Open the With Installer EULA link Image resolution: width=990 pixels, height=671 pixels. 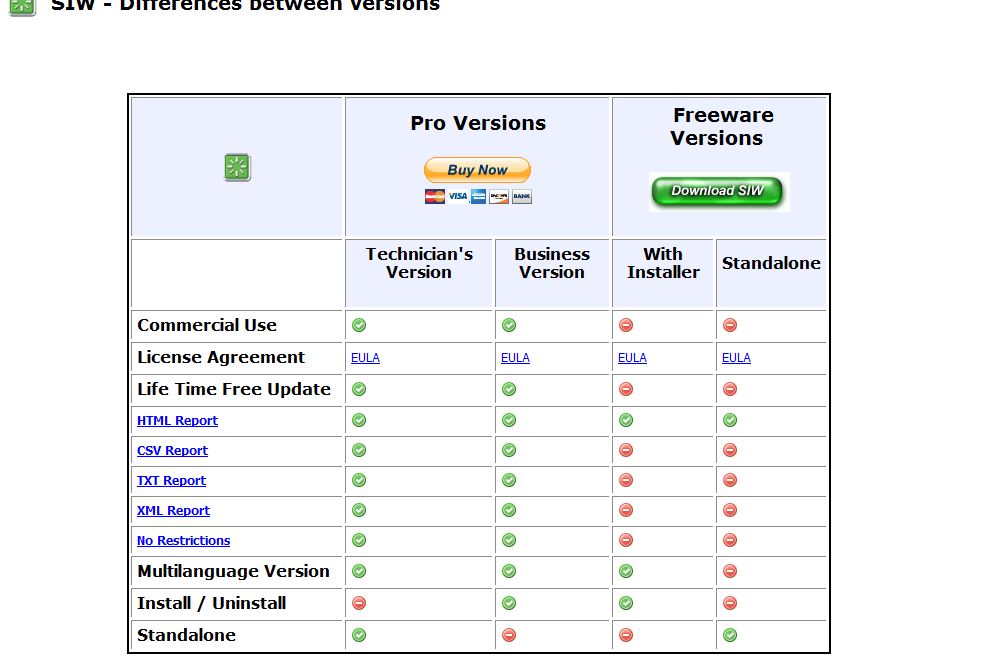tap(632, 358)
